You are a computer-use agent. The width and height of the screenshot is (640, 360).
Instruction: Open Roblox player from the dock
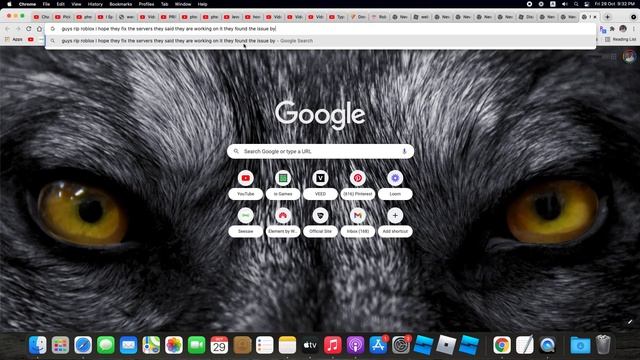pos(446,345)
